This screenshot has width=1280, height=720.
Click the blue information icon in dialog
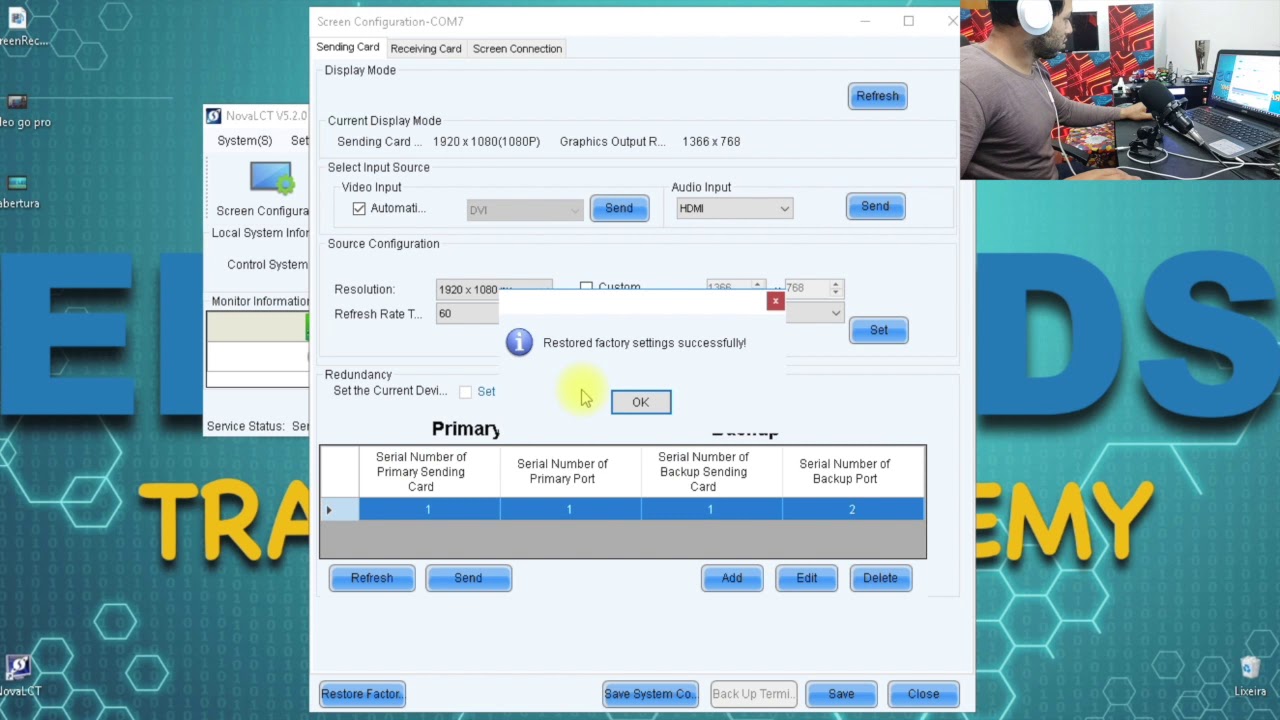[x=519, y=342]
